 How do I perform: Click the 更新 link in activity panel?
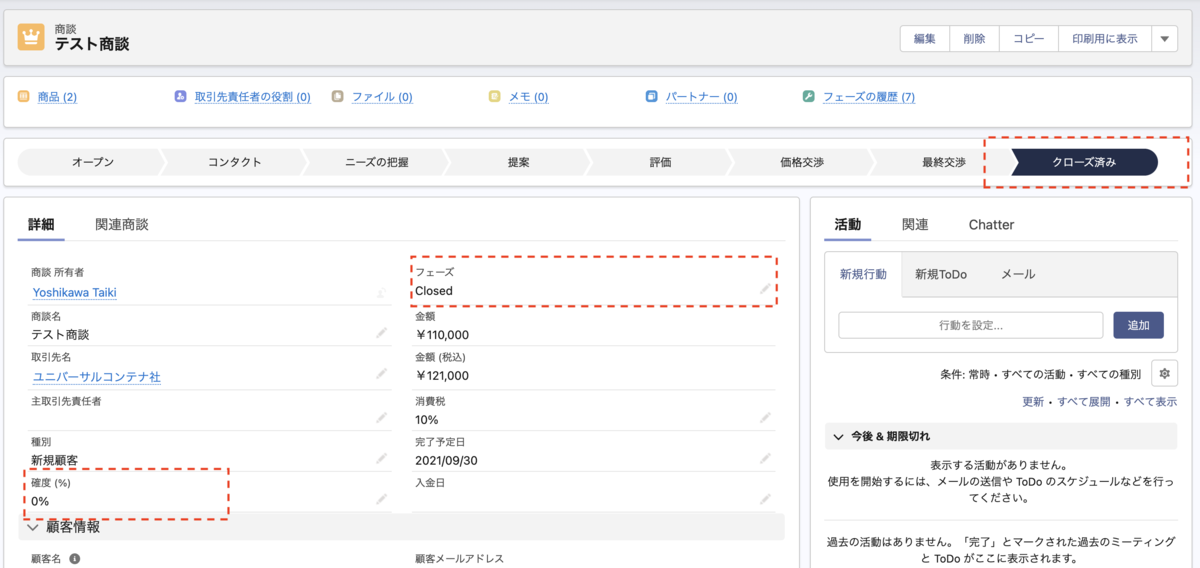[1033, 401]
